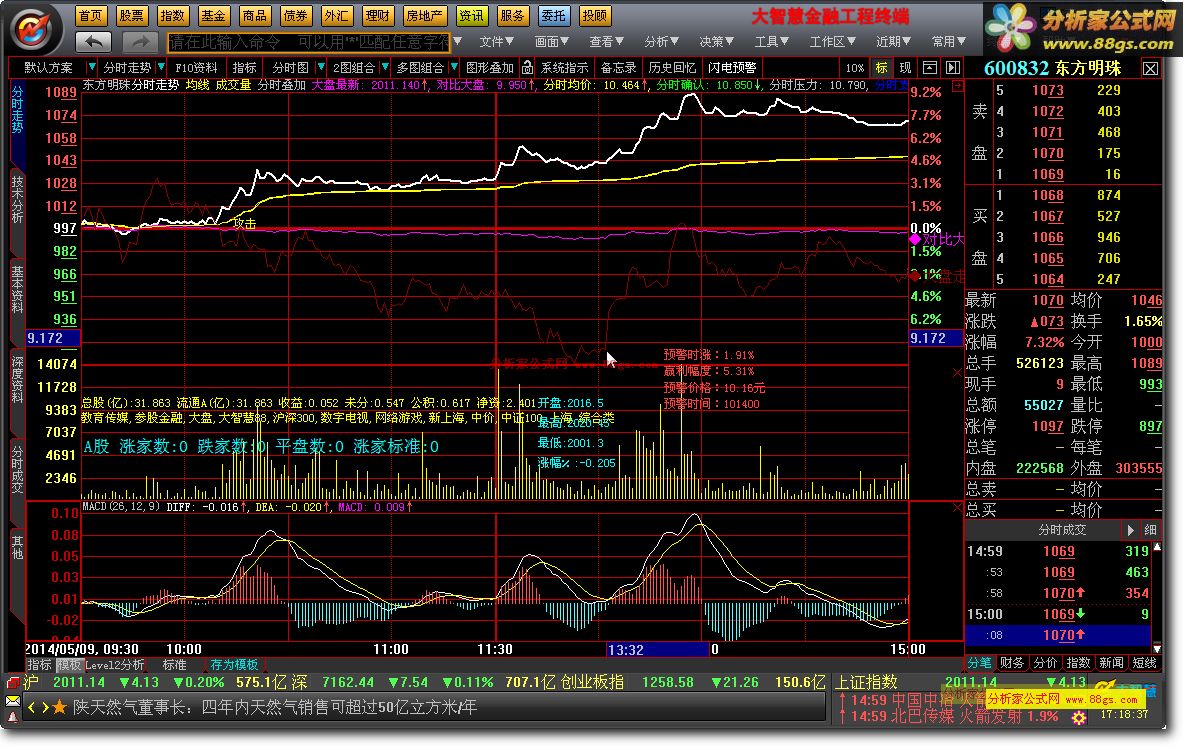The height and width of the screenshot is (747, 1185).
Task: Open the 分时走势 dropdown arrow
Action: tap(160, 67)
